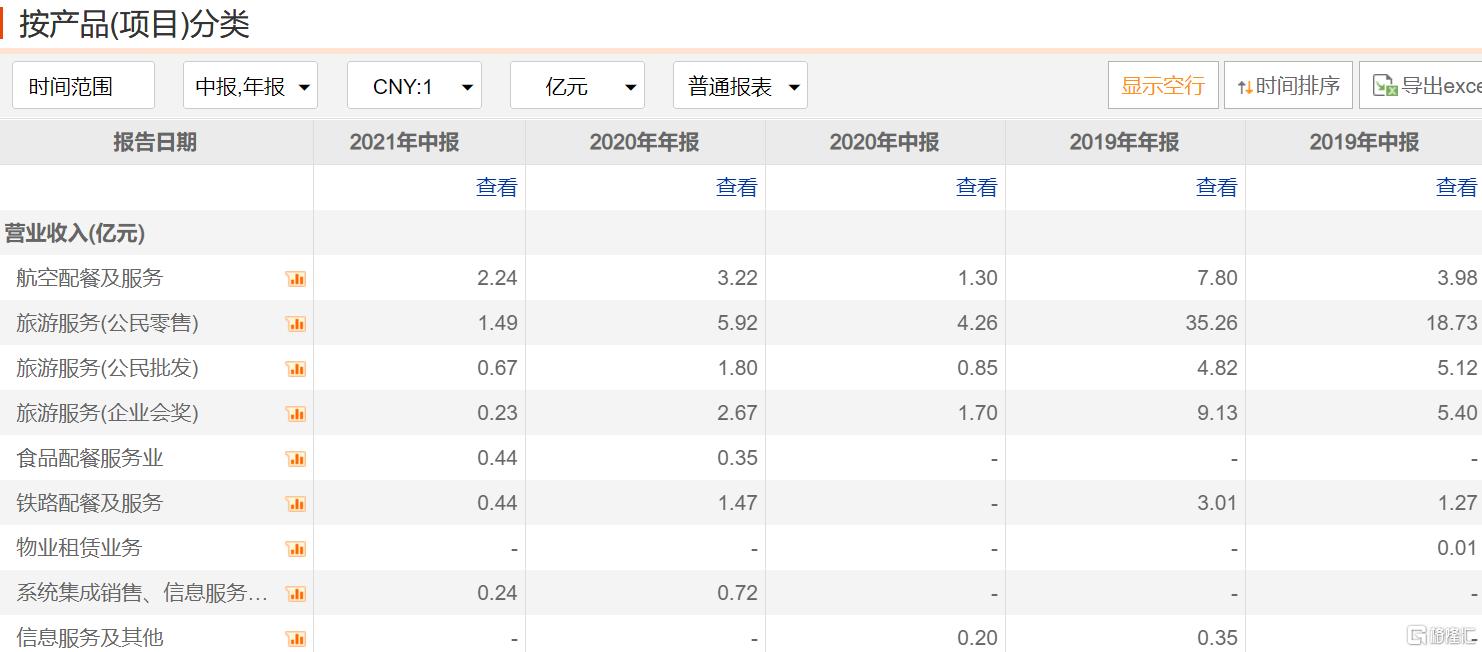Select the 信息服务及其他 row label
Image resolution: width=1482 pixels, height=652 pixels.
[x=89, y=638]
